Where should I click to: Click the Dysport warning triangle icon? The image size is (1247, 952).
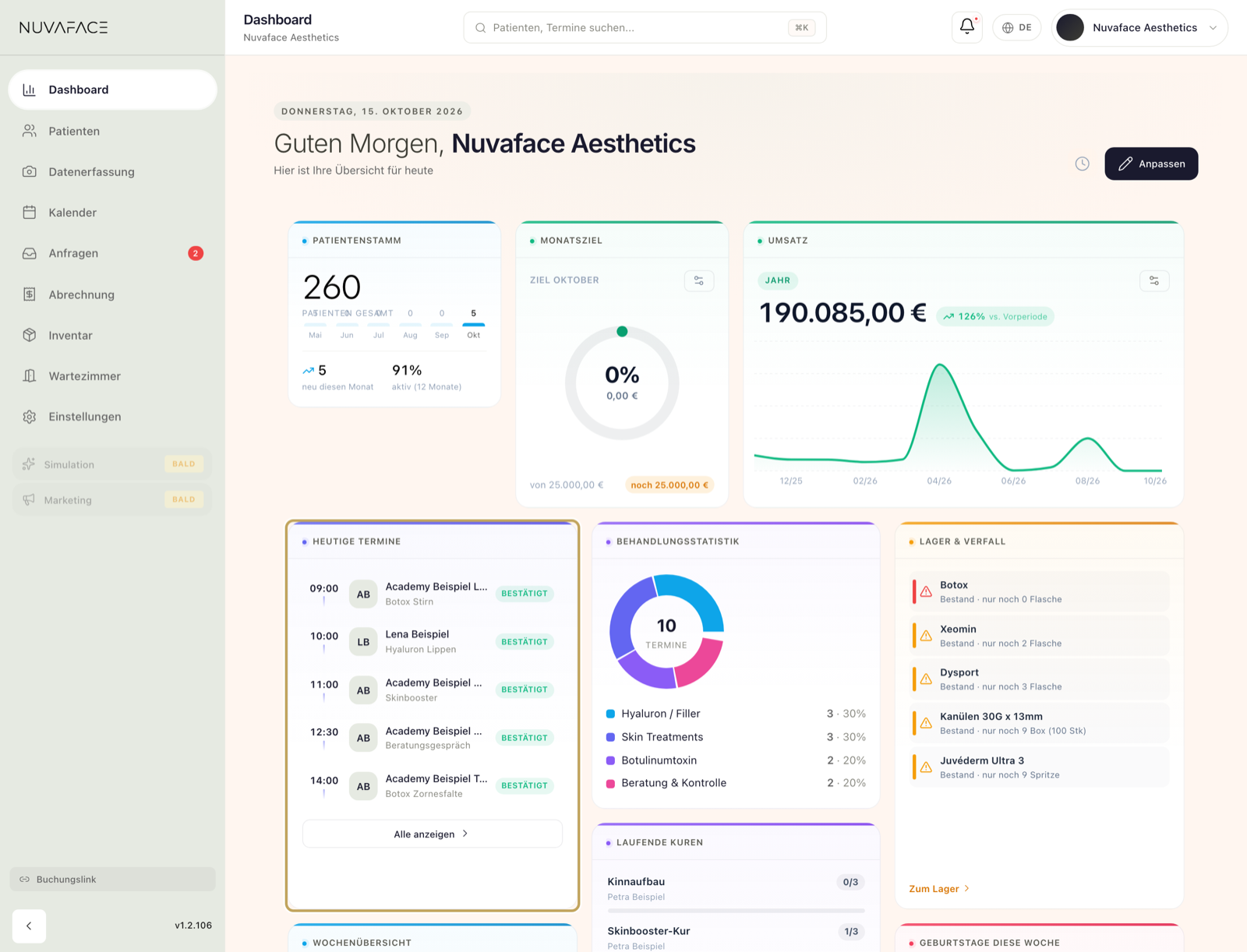[926, 679]
